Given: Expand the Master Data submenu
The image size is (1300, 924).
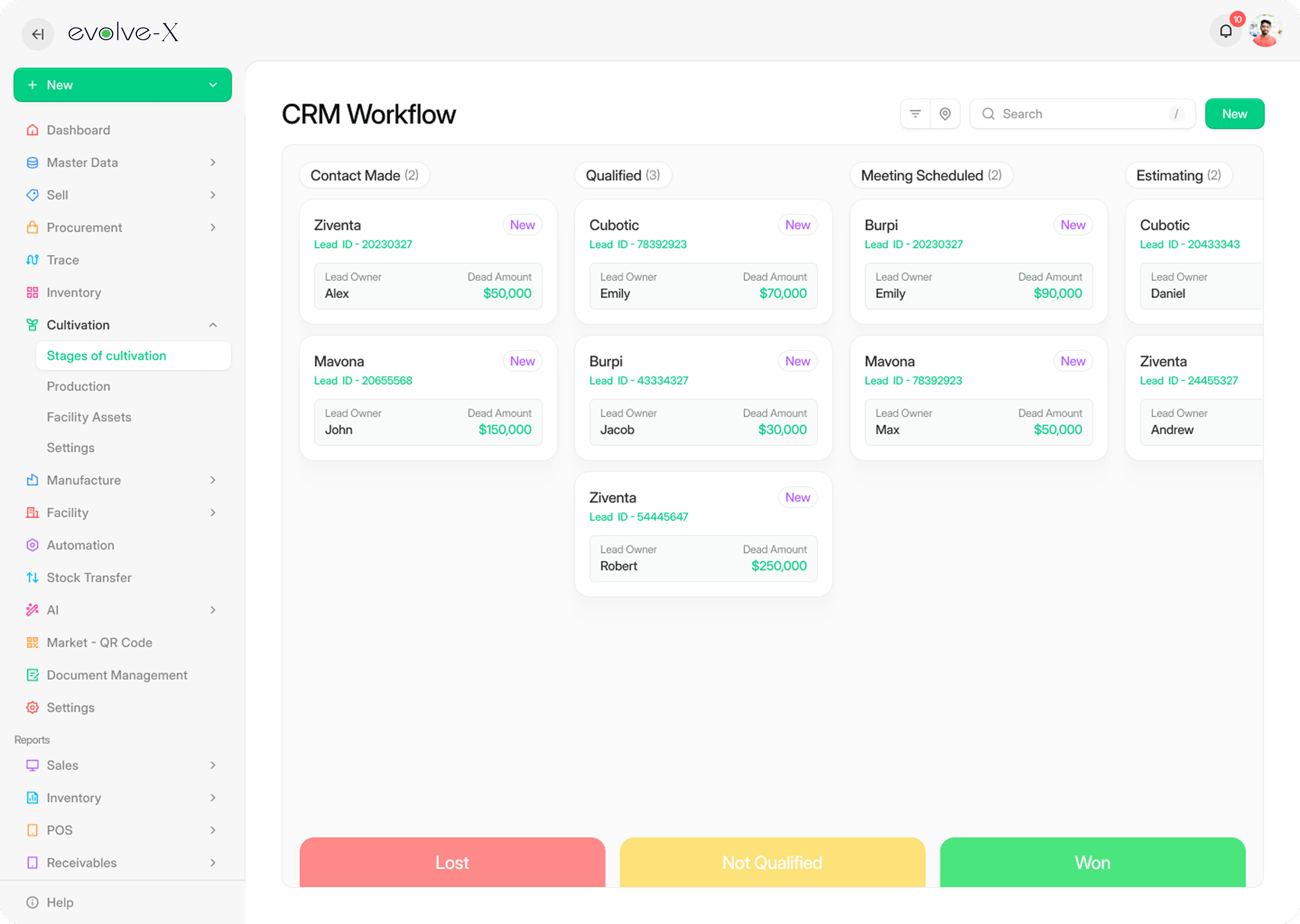Looking at the screenshot, I should [x=213, y=163].
